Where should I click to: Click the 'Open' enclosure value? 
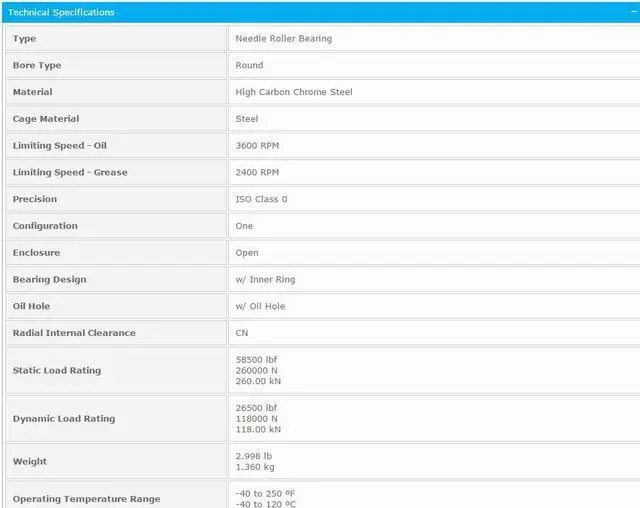247,253
